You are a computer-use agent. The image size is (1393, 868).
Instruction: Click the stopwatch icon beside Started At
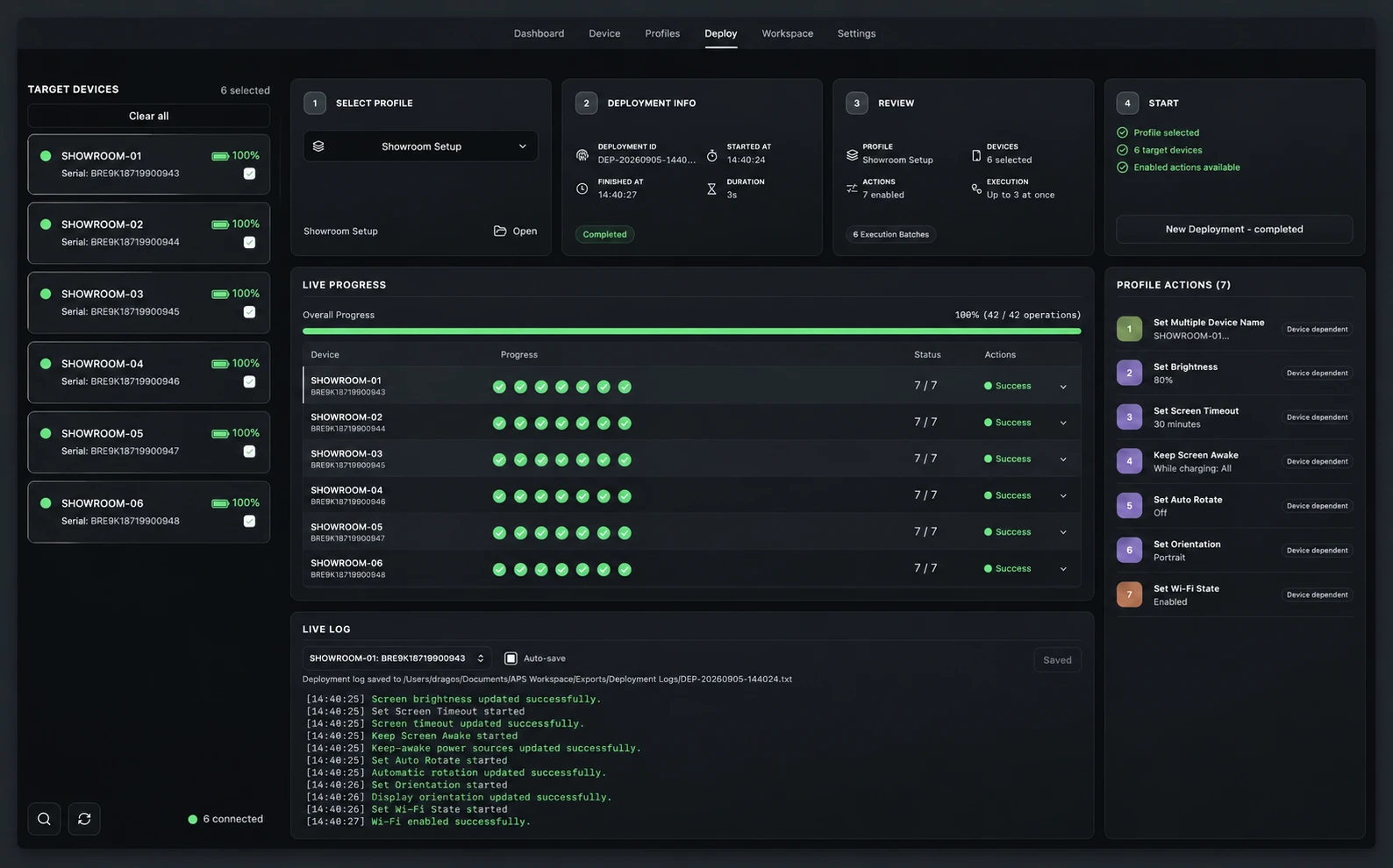711,154
